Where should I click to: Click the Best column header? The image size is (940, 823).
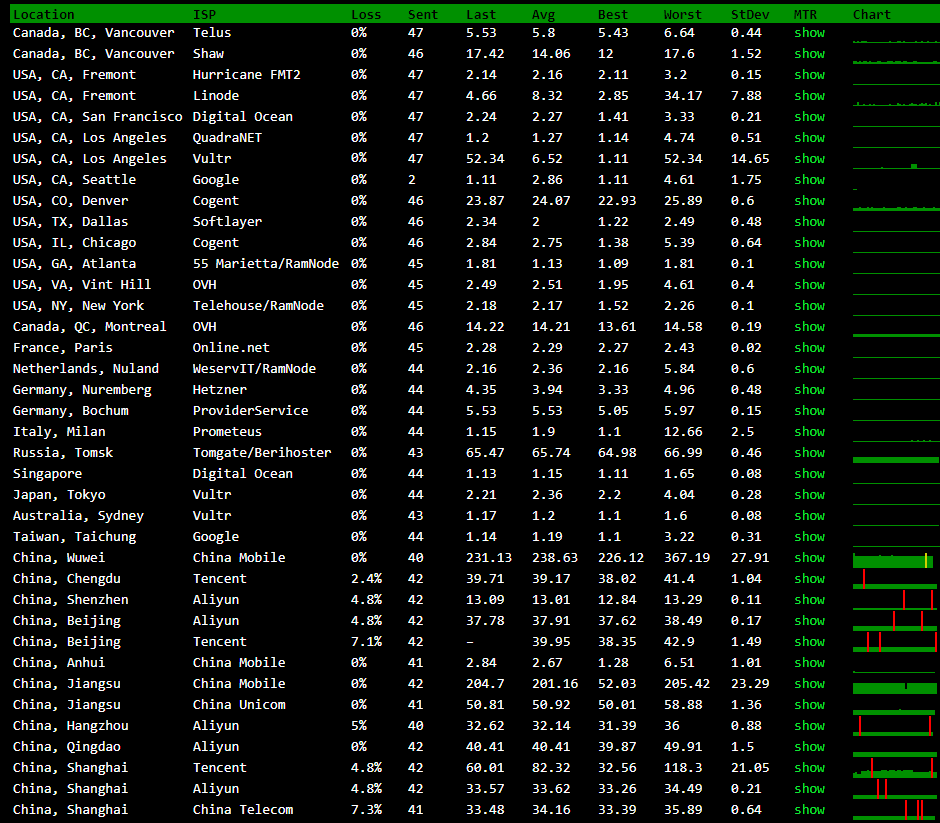coord(613,14)
